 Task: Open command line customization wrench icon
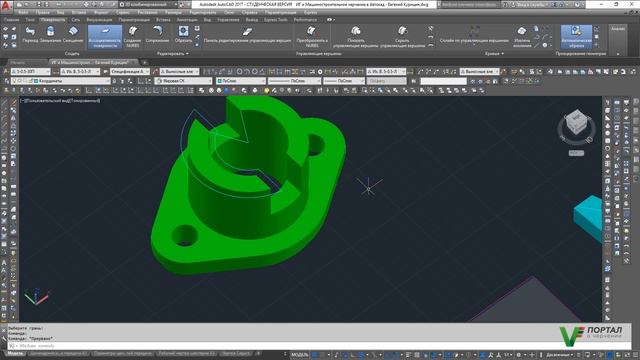point(4,338)
